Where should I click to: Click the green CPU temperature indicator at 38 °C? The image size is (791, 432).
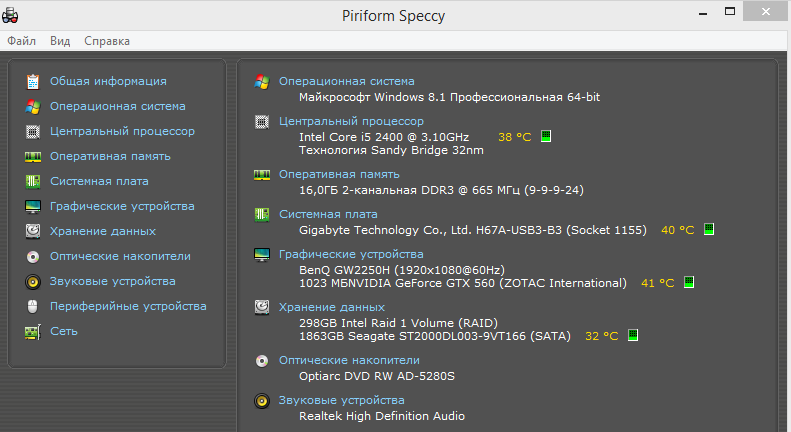(546, 136)
